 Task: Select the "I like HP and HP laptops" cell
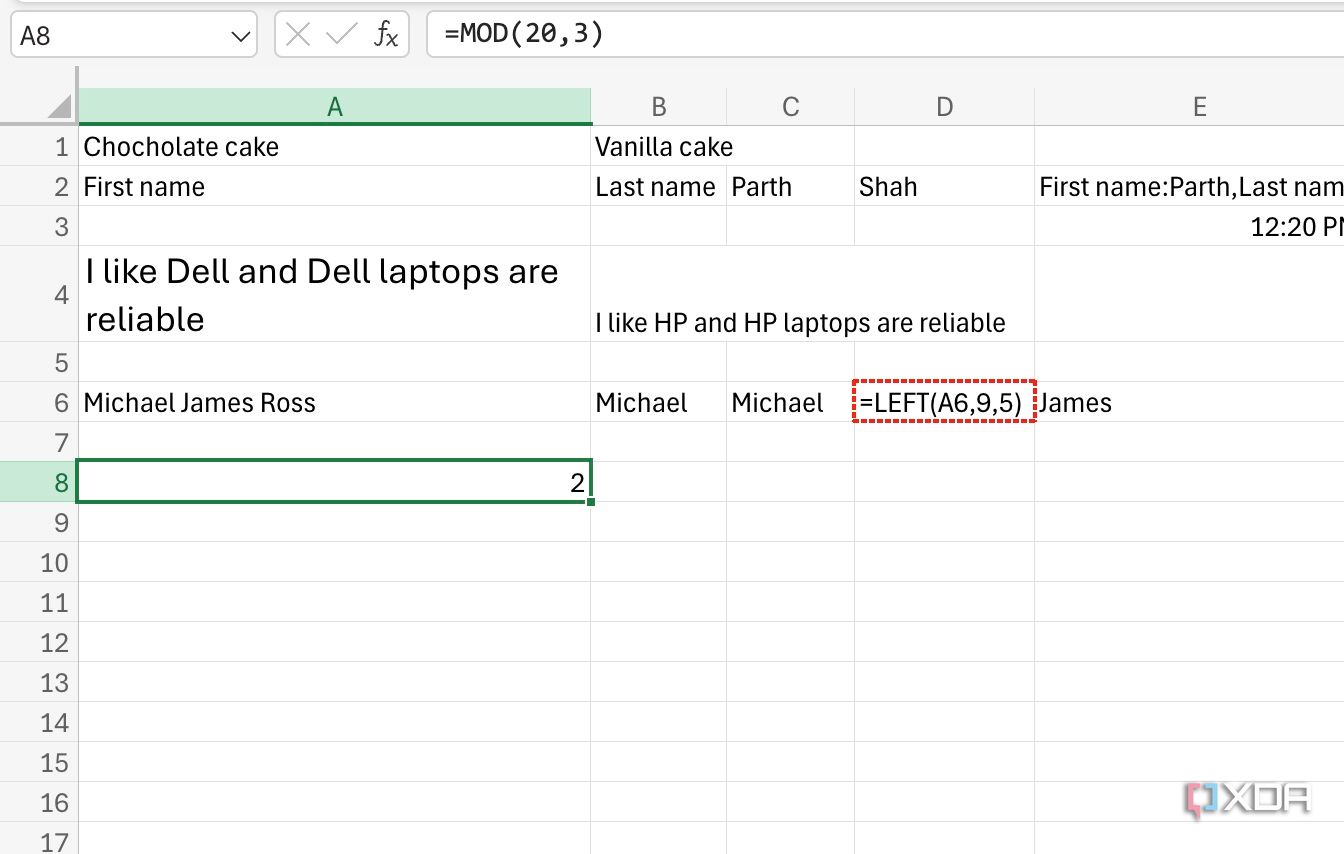click(659, 294)
